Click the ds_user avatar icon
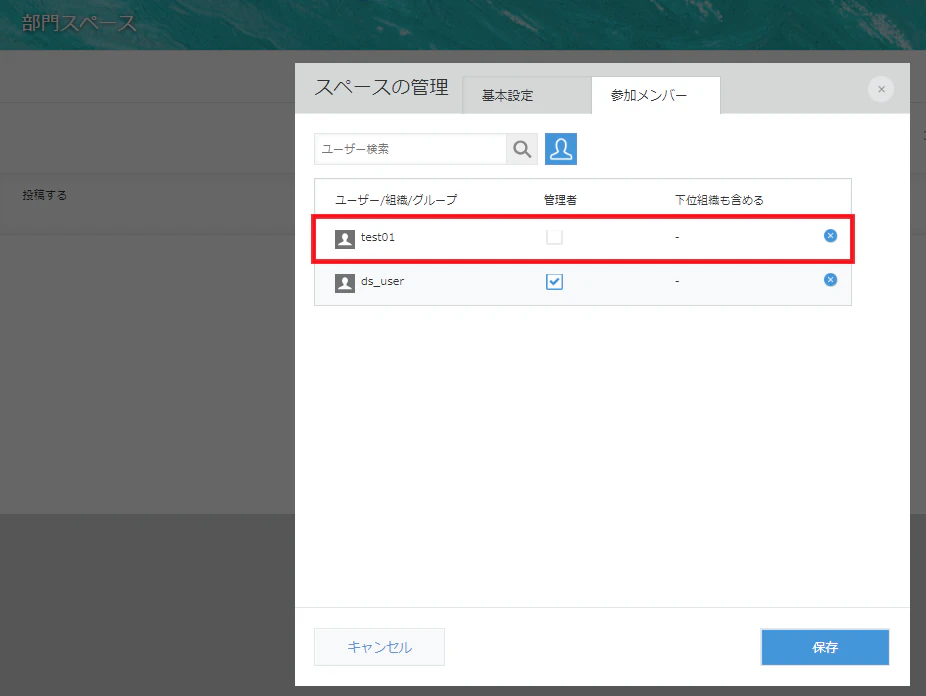The image size is (926, 696). pyautogui.click(x=345, y=283)
